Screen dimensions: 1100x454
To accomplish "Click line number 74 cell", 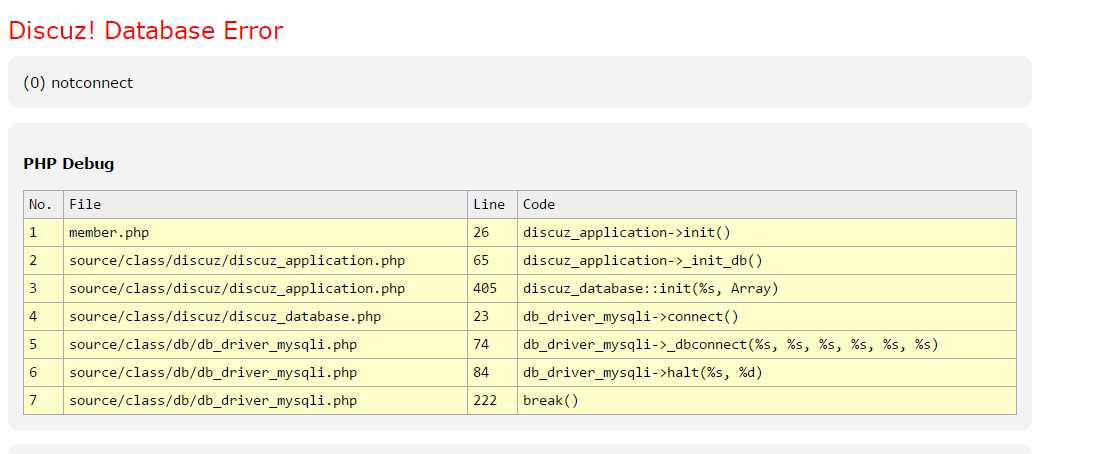I will [481, 345].
